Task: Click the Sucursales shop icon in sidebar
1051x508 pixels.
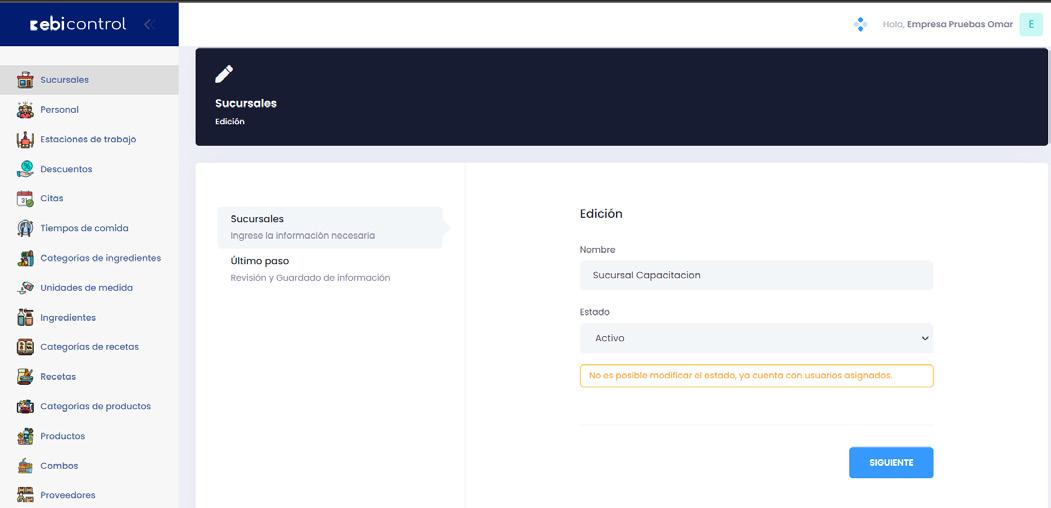Action: click(x=25, y=80)
